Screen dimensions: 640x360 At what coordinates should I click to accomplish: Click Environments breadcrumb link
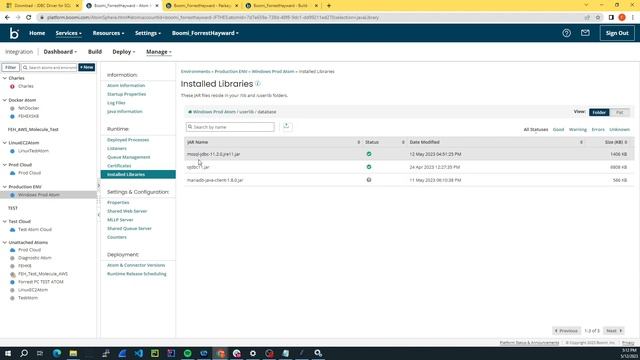click(196, 71)
